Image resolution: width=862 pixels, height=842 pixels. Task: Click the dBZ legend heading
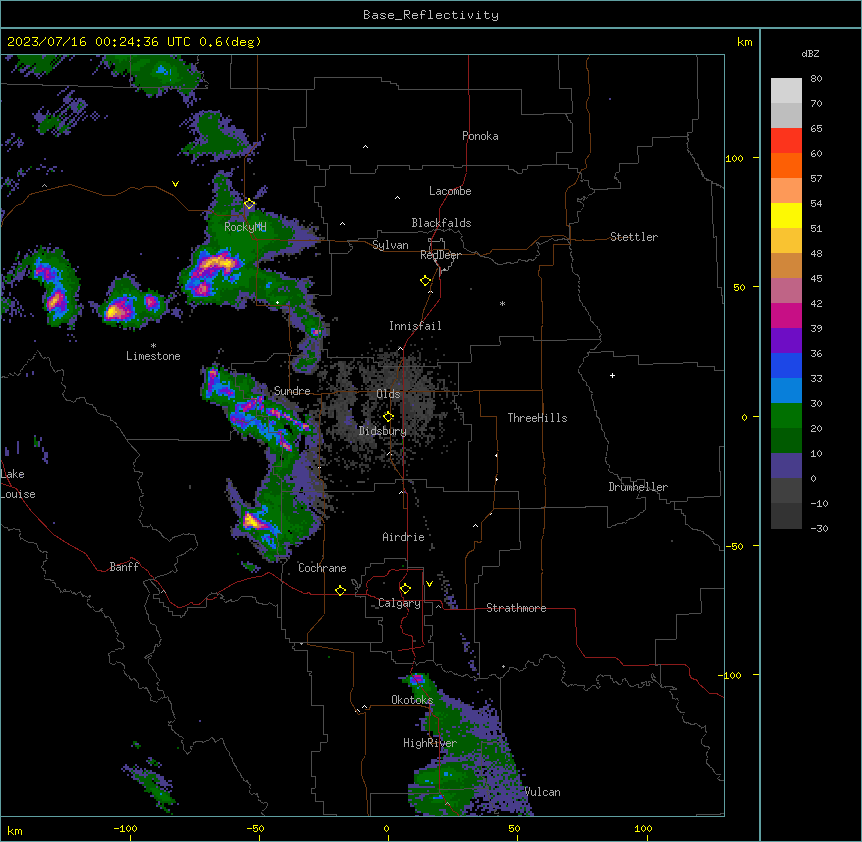click(x=810, y=53)
